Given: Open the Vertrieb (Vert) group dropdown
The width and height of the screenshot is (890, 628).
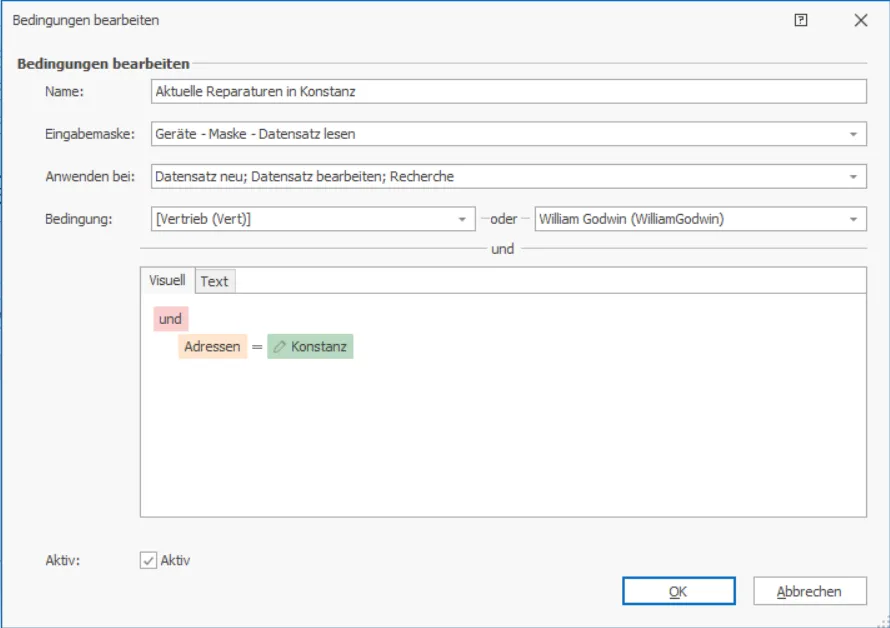Looking at the screenshot, I should (x=462, y=219).
